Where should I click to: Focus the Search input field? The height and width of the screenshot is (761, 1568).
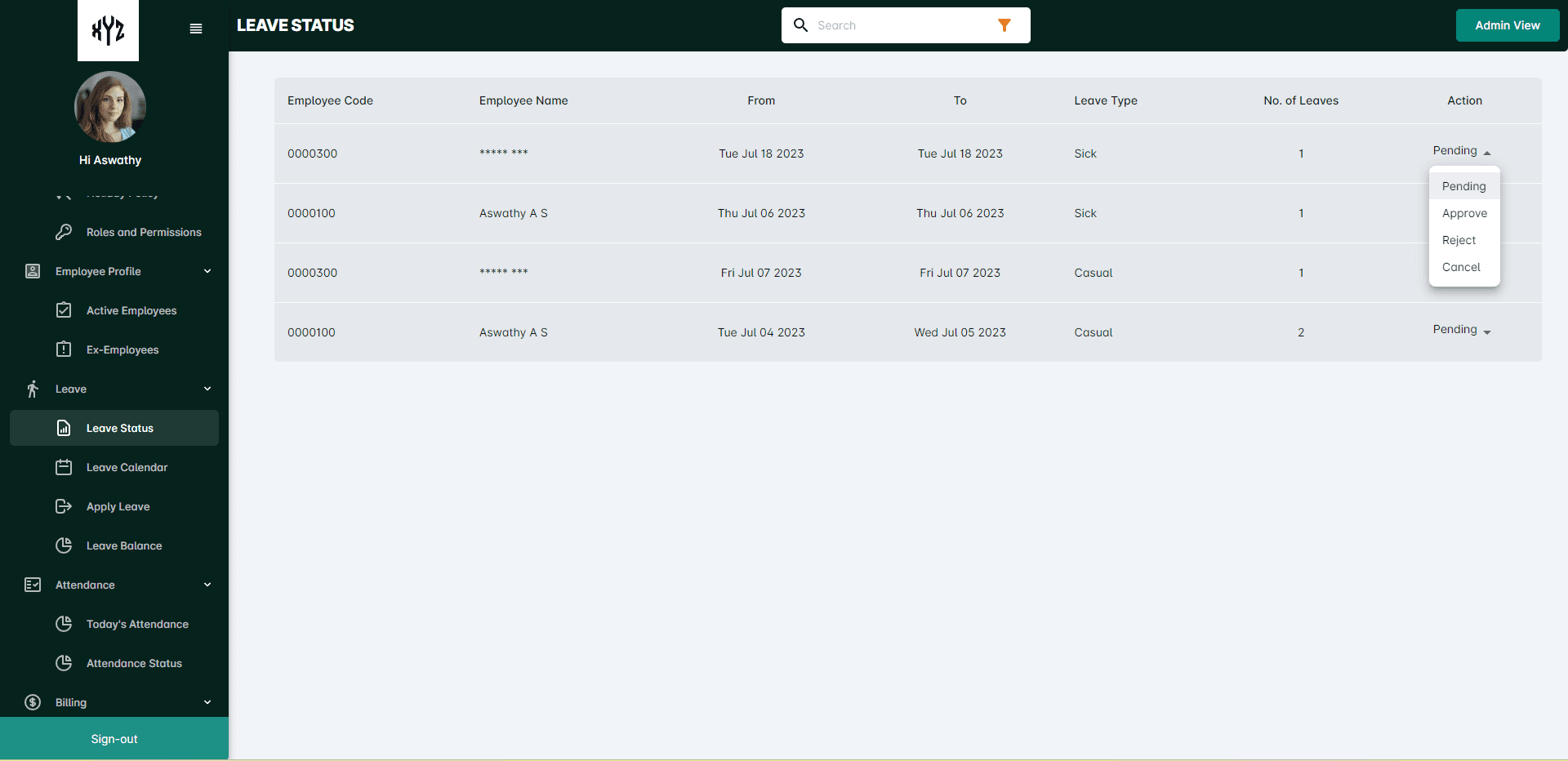point(898,25)
